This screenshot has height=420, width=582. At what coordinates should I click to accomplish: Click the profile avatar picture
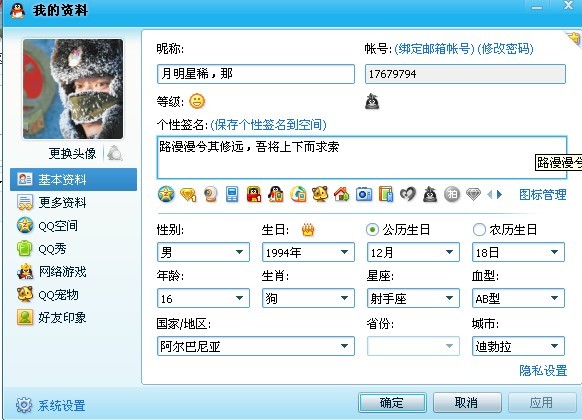[x=73, y=89]
